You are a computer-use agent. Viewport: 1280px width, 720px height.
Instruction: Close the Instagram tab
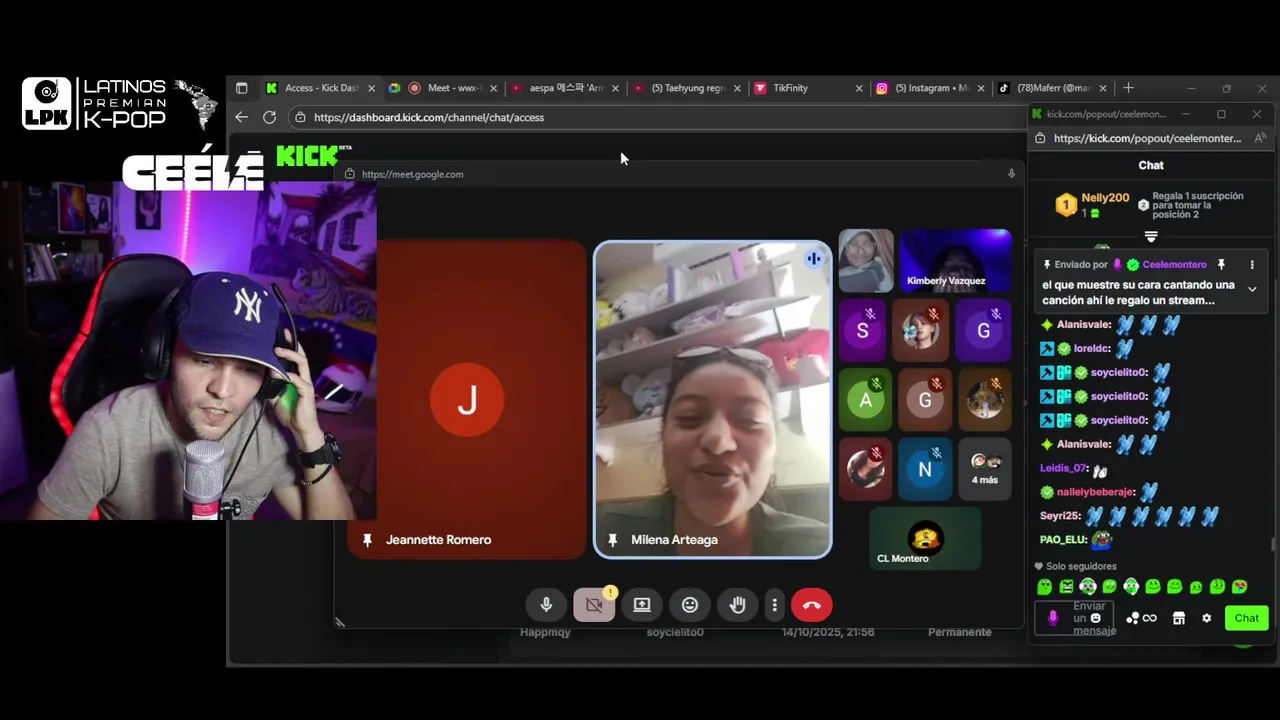click(x=981, y=88)
